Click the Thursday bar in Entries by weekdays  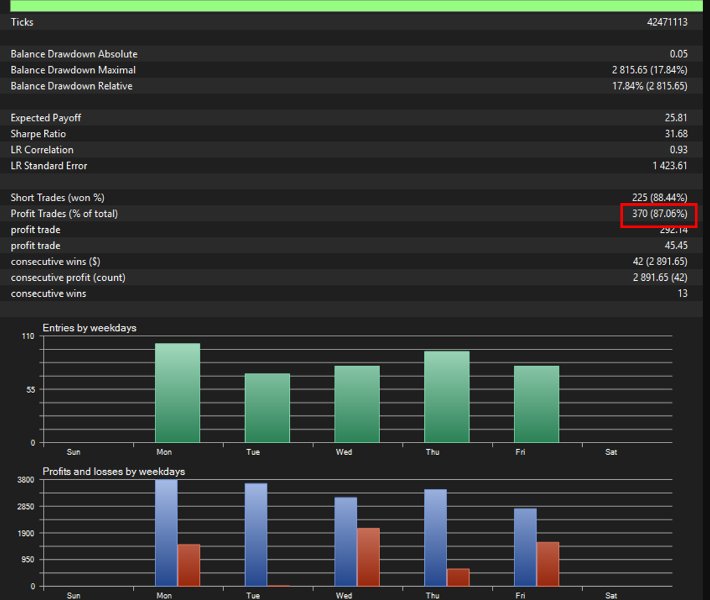tap(446, 397)
